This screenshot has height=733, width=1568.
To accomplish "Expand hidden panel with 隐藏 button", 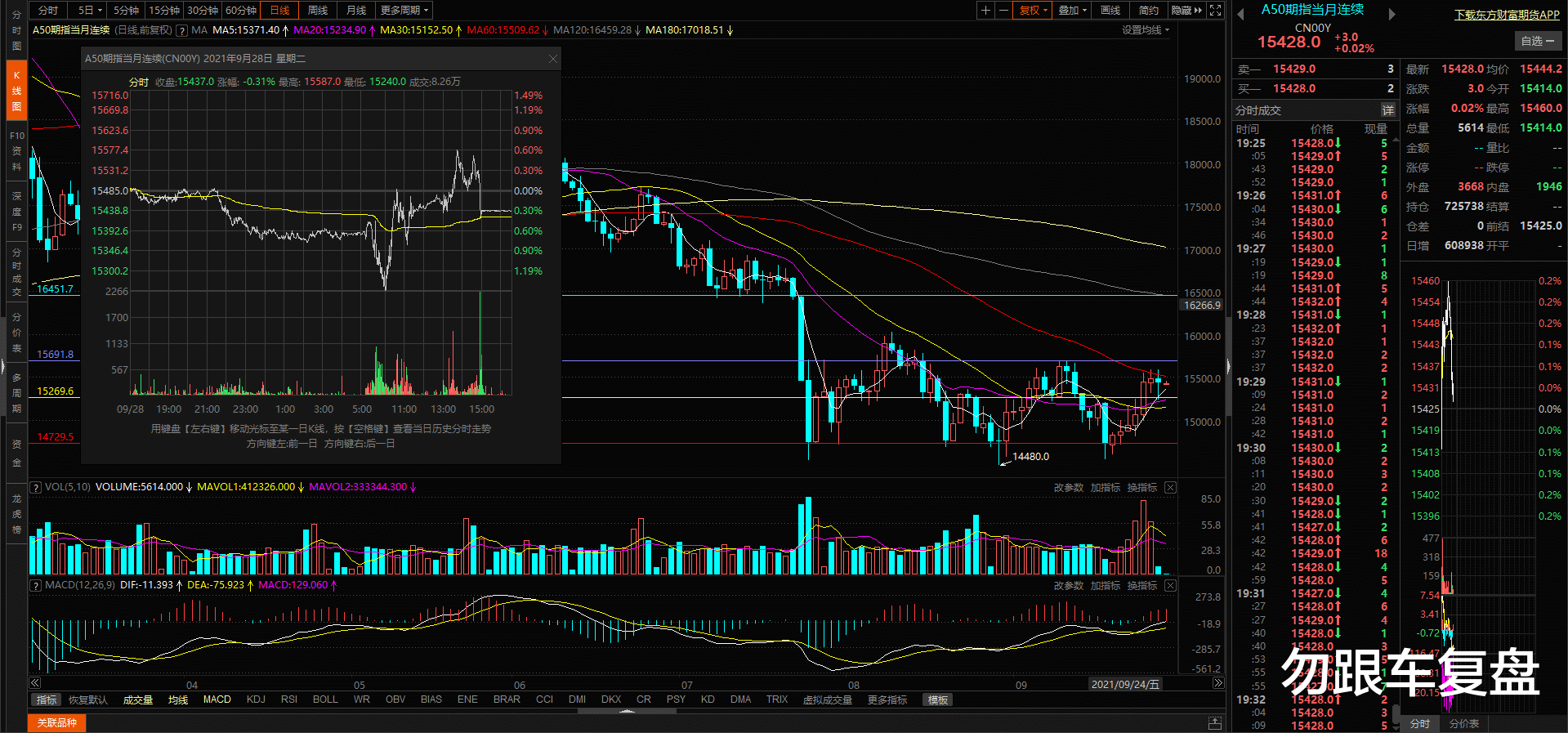I will coord(1186,10).
